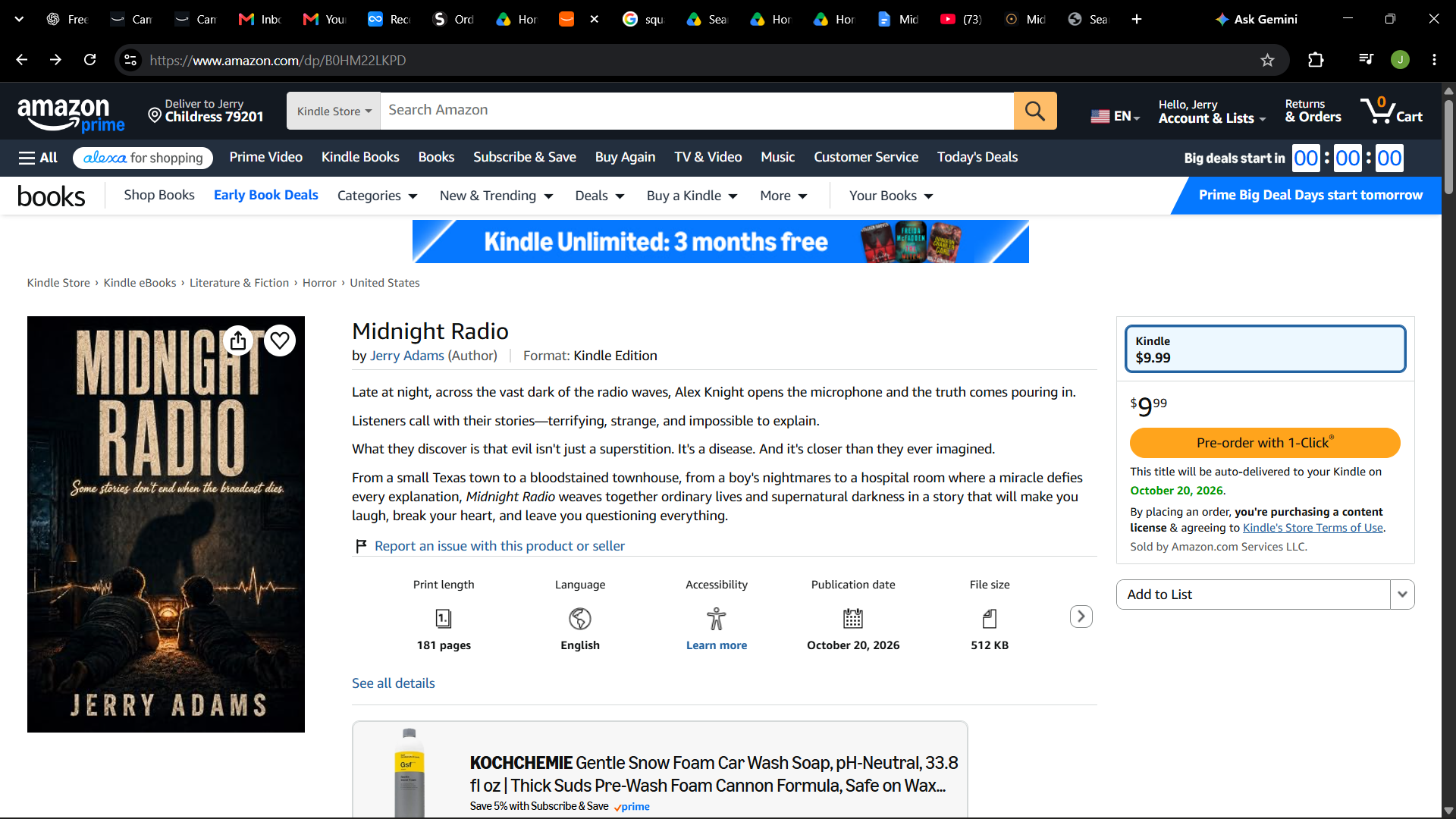This screenshot has height=819, width=1456.
Task: Click the alexa for shopping button
Action: tap(143, 158)
